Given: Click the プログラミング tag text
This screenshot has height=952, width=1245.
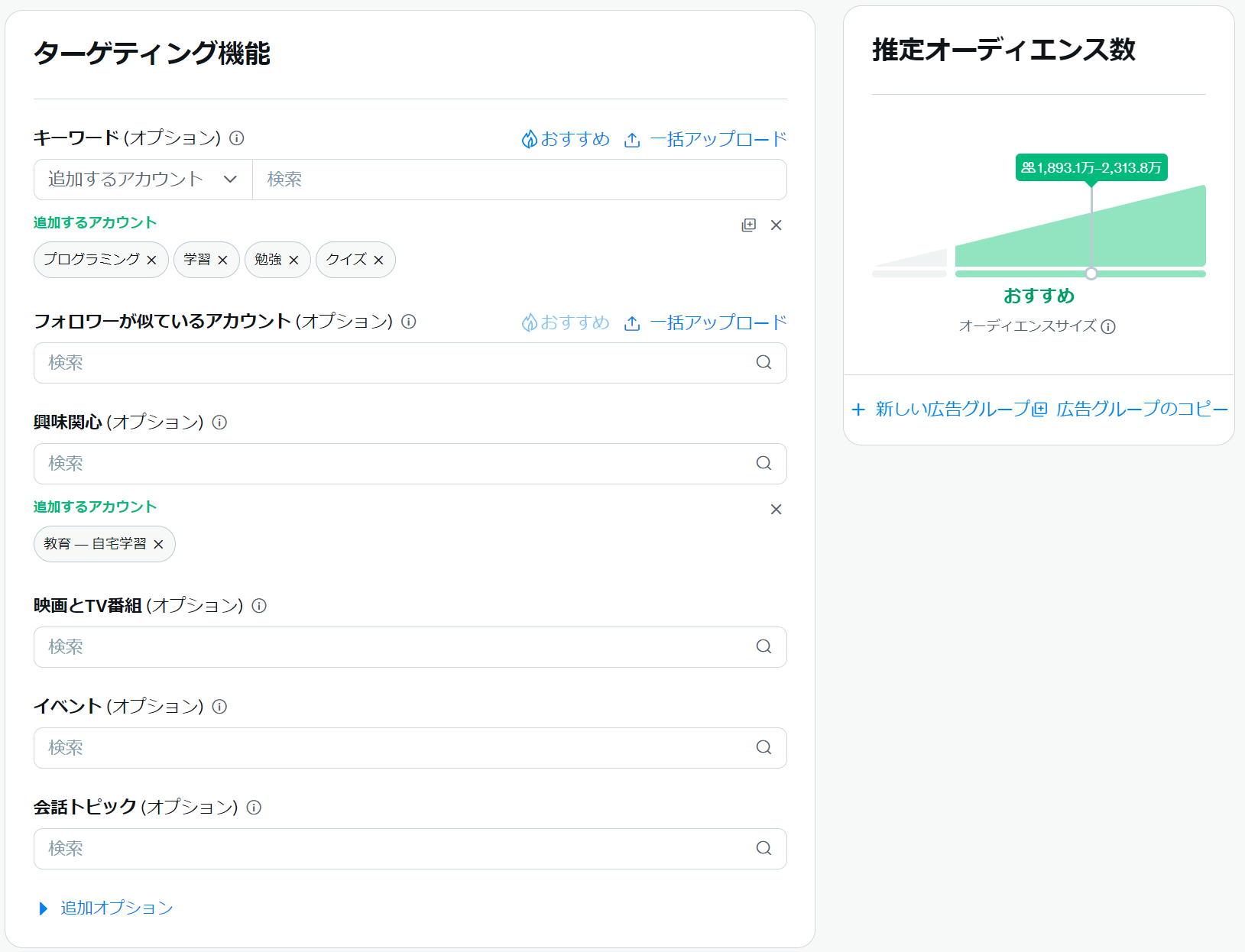Looking at the screenshot, I should (x=92, y=260).
